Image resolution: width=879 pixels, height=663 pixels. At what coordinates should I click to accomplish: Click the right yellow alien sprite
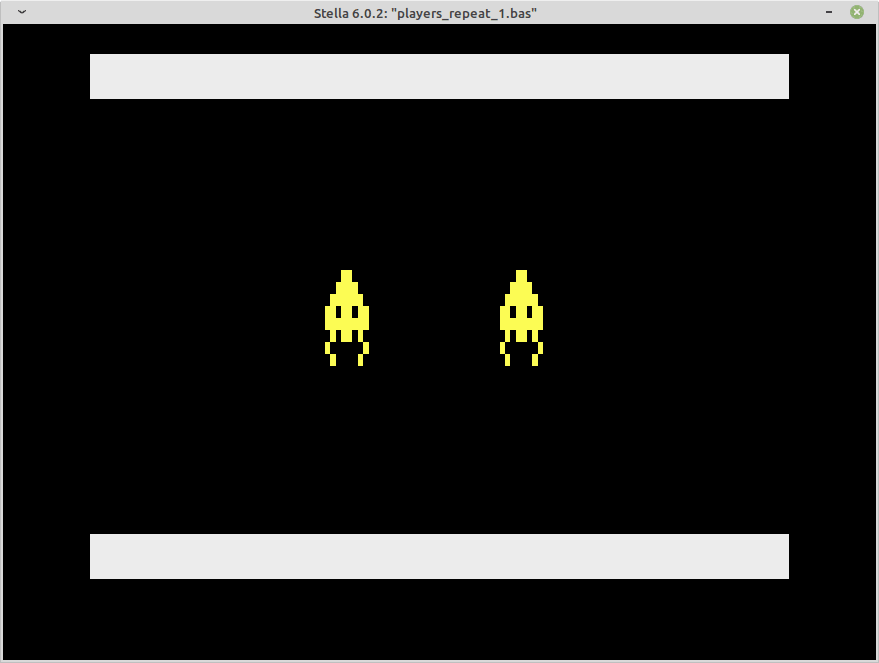click(521, 318)
